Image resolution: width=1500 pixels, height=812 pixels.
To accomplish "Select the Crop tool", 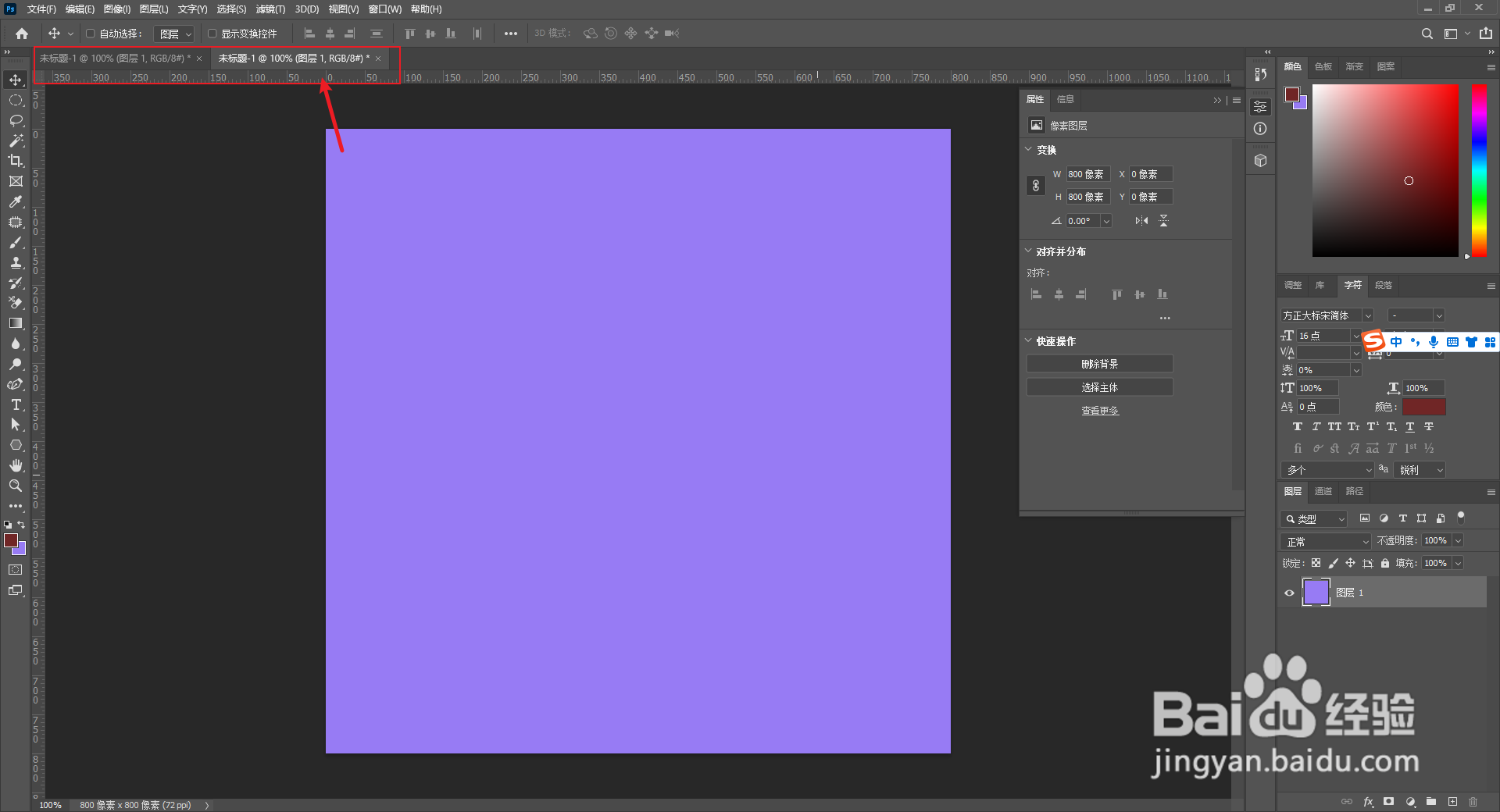I will coord(16,161).
